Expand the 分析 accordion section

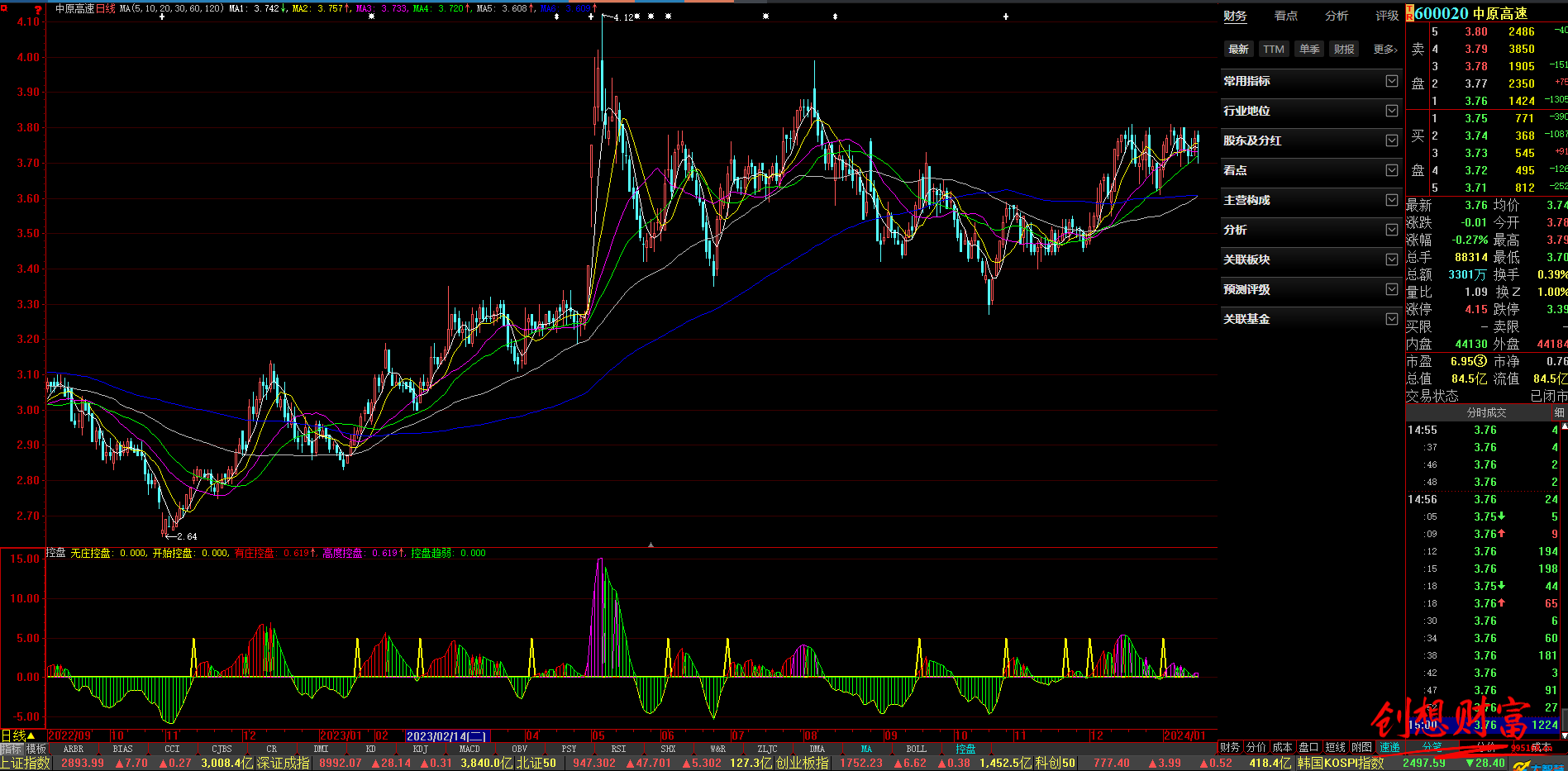[x=1311, y=230]
